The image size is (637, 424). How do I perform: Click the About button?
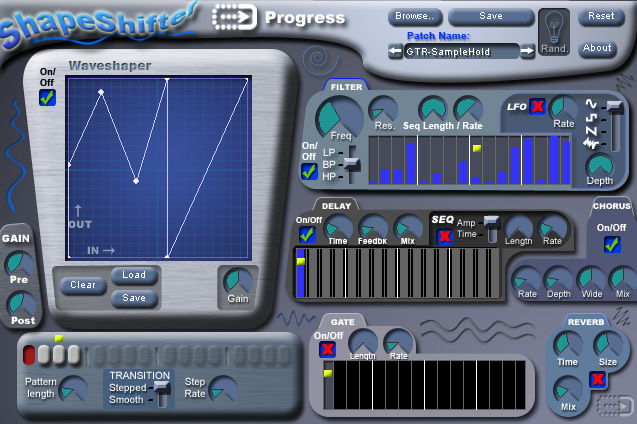pyautogui.click(x=597, y=48)
